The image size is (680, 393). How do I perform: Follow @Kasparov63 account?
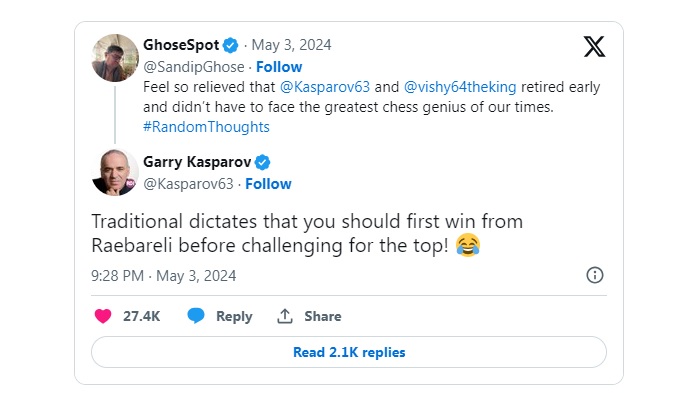pos(268,184)
